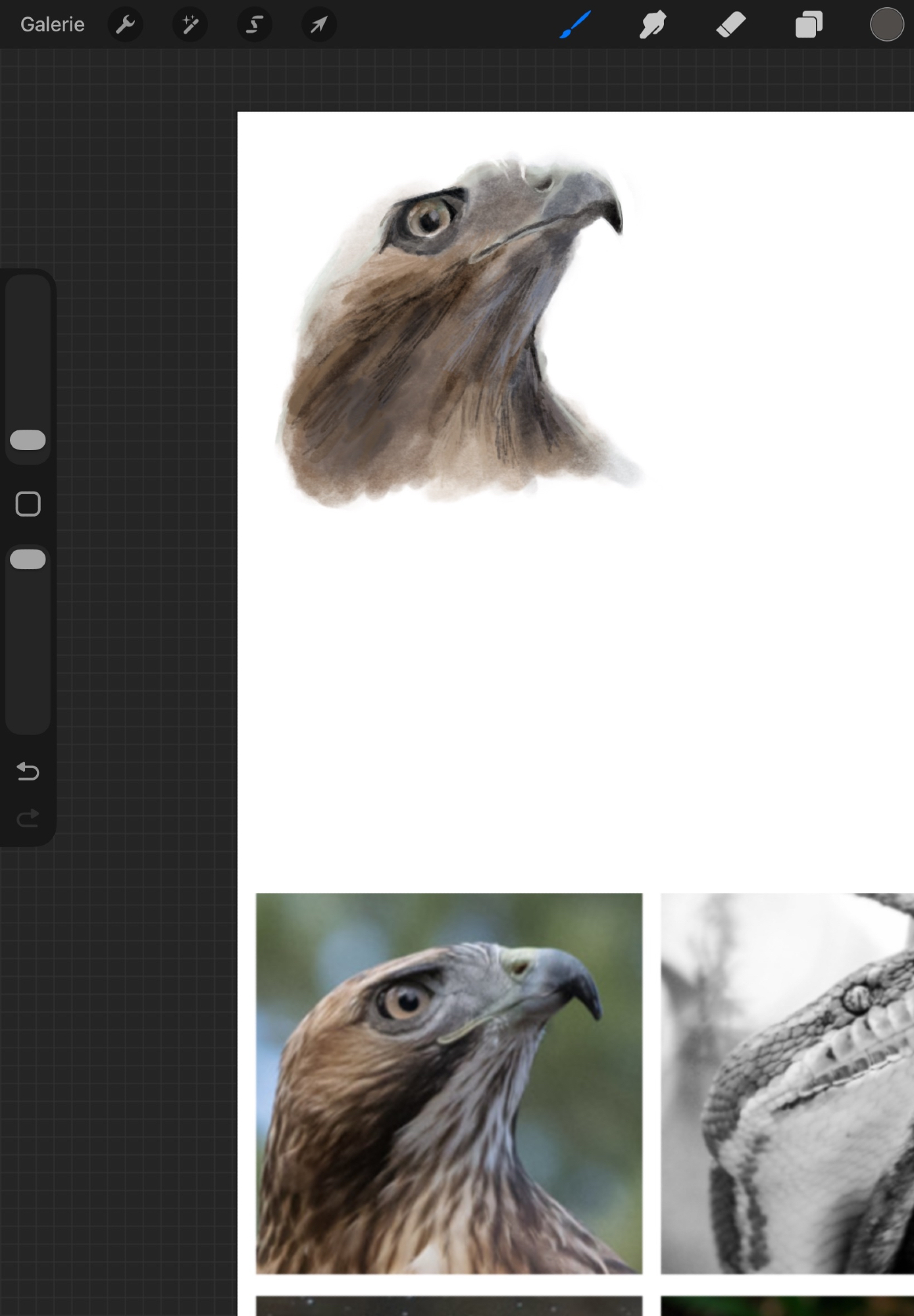Return to Galerie
The height and width of the screenshot is (1316, 914).
click(53, 25)
